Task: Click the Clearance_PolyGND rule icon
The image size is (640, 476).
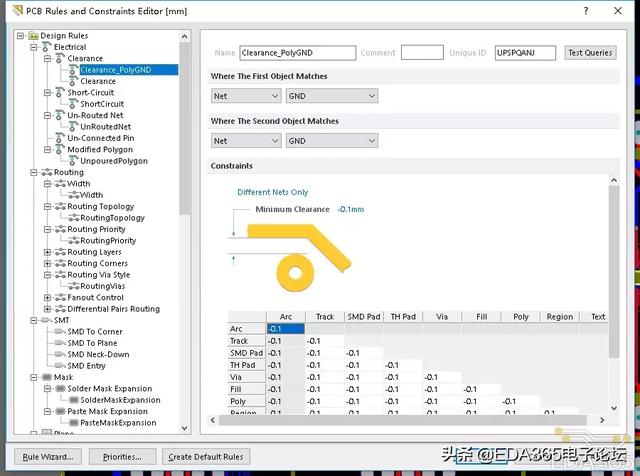Action: [73, 70]
